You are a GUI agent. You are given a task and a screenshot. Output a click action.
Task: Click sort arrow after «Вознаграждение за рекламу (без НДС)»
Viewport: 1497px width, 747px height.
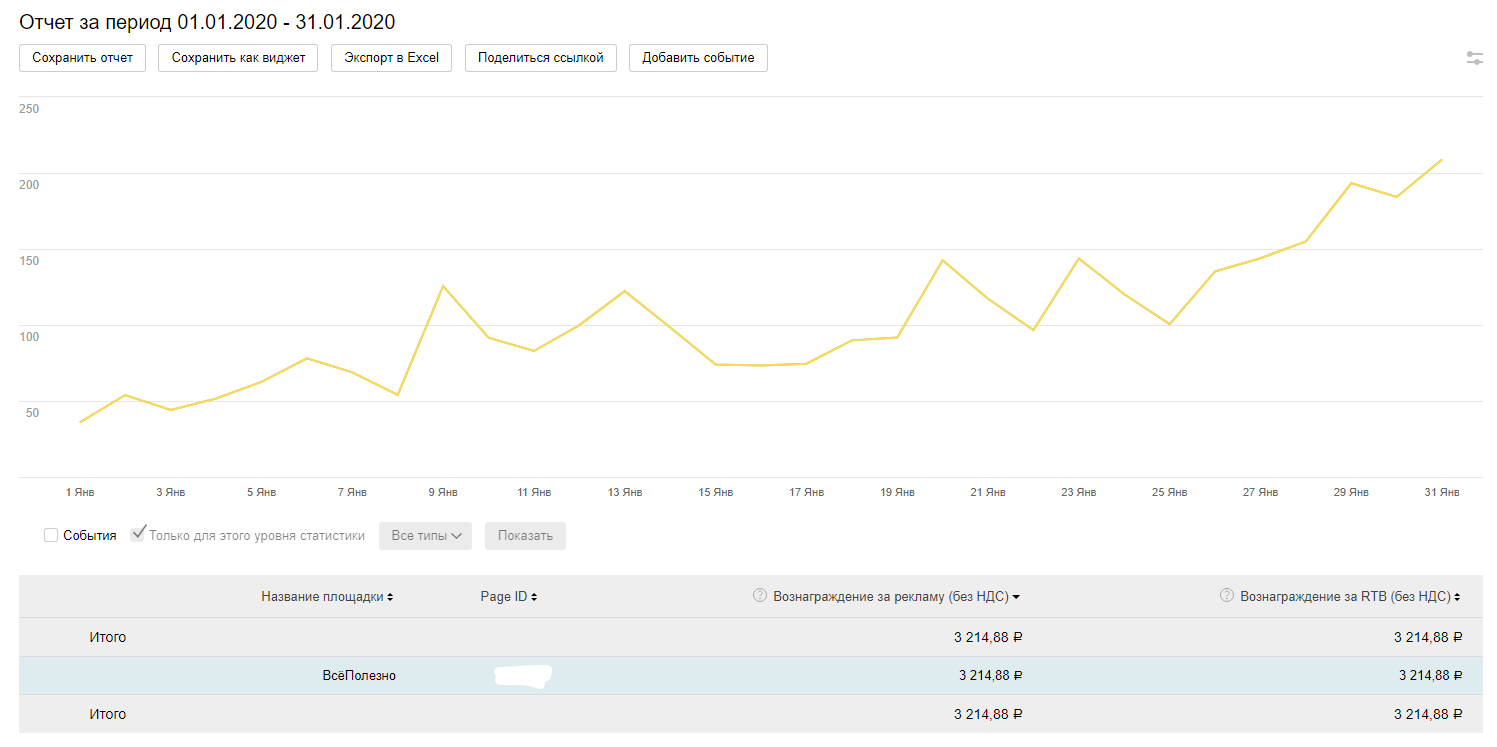pyautogui.click(x=1016, y=597)
